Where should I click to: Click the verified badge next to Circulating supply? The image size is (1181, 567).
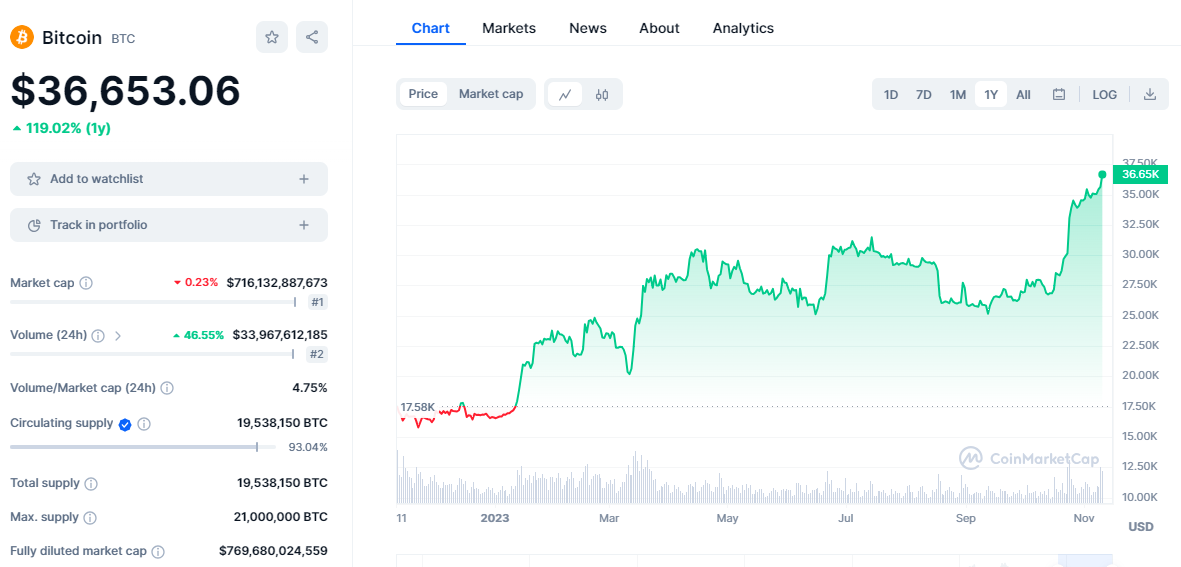(x=125, y=424)
